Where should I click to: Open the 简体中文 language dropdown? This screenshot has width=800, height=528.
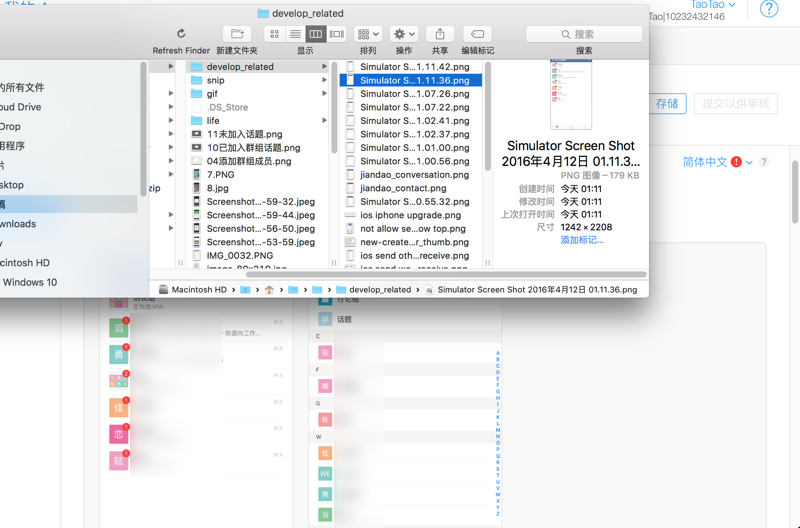click(x=717, y=162)
